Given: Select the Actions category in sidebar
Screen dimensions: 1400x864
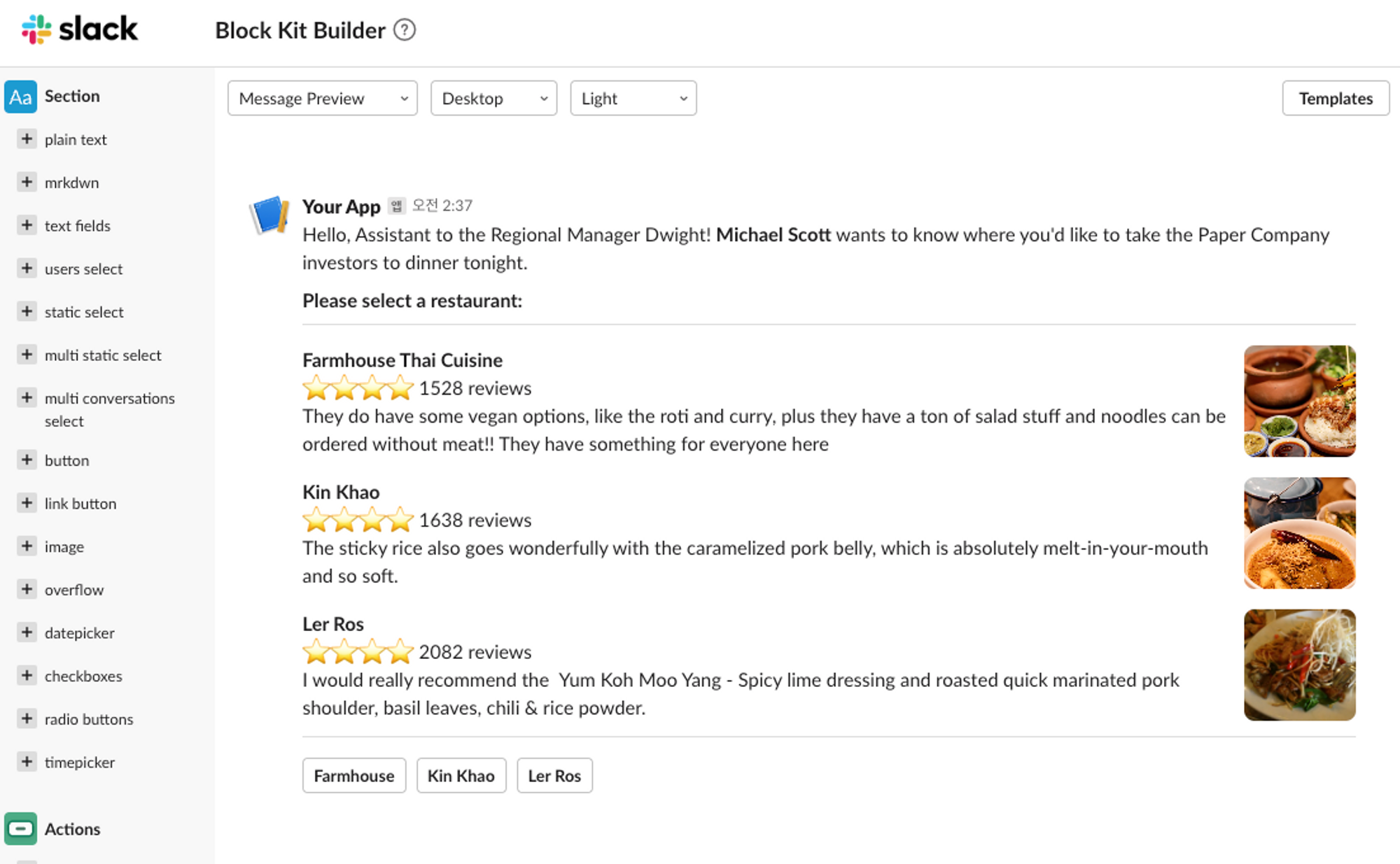Looking at the screenshot, I should (72, 829).
